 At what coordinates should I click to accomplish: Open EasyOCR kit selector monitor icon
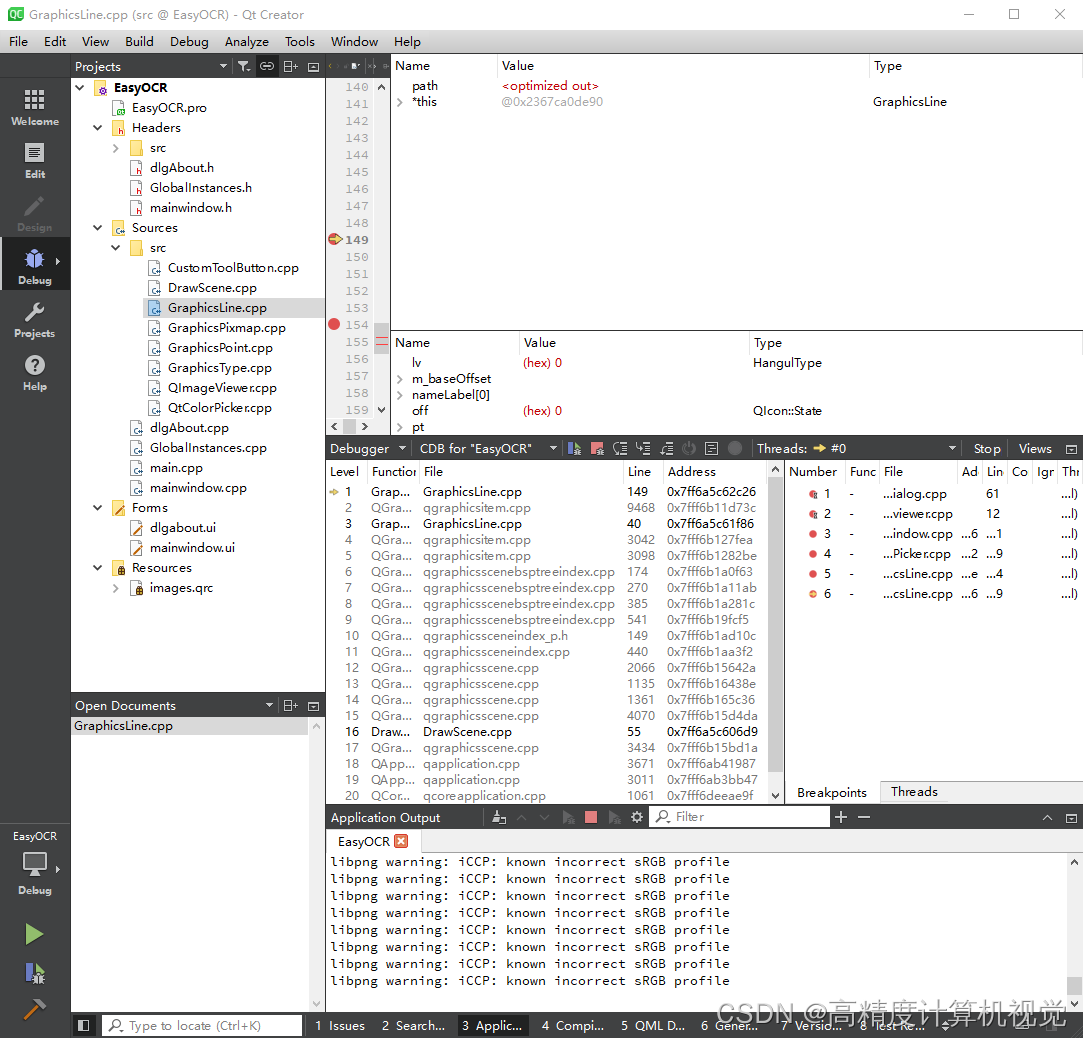click(35, 863)
